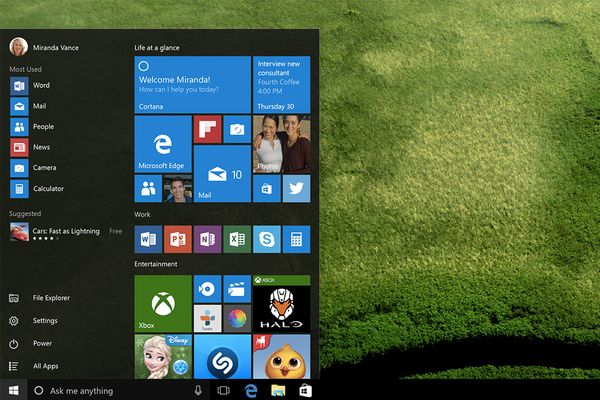
Task: Open File Explorer from Start menu
Action: 50,297
